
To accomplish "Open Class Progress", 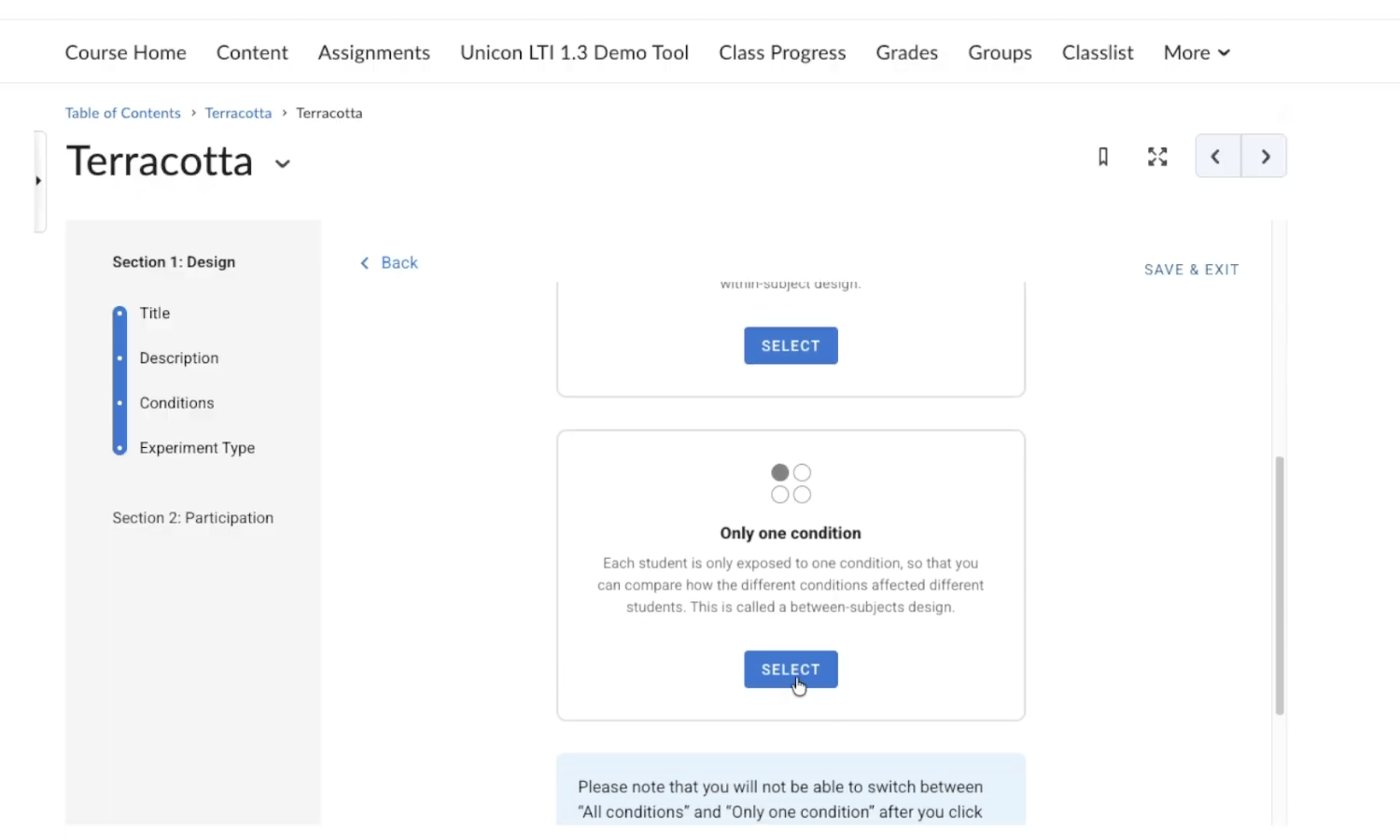I will 782,52.
